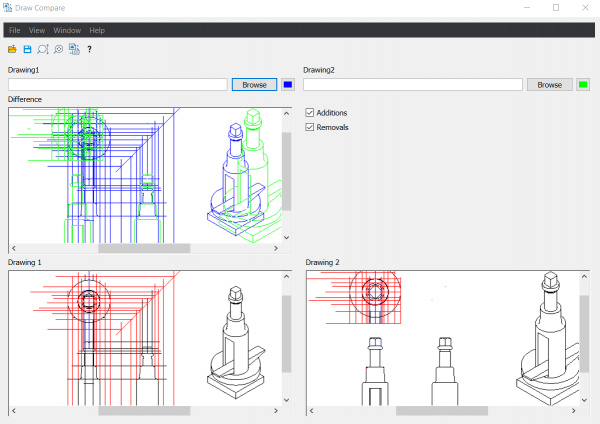This screenshot has width=600, height=424.
Task: Click the Drawing 2 view scroll-right arrow
Action: (x=574, y=411)
